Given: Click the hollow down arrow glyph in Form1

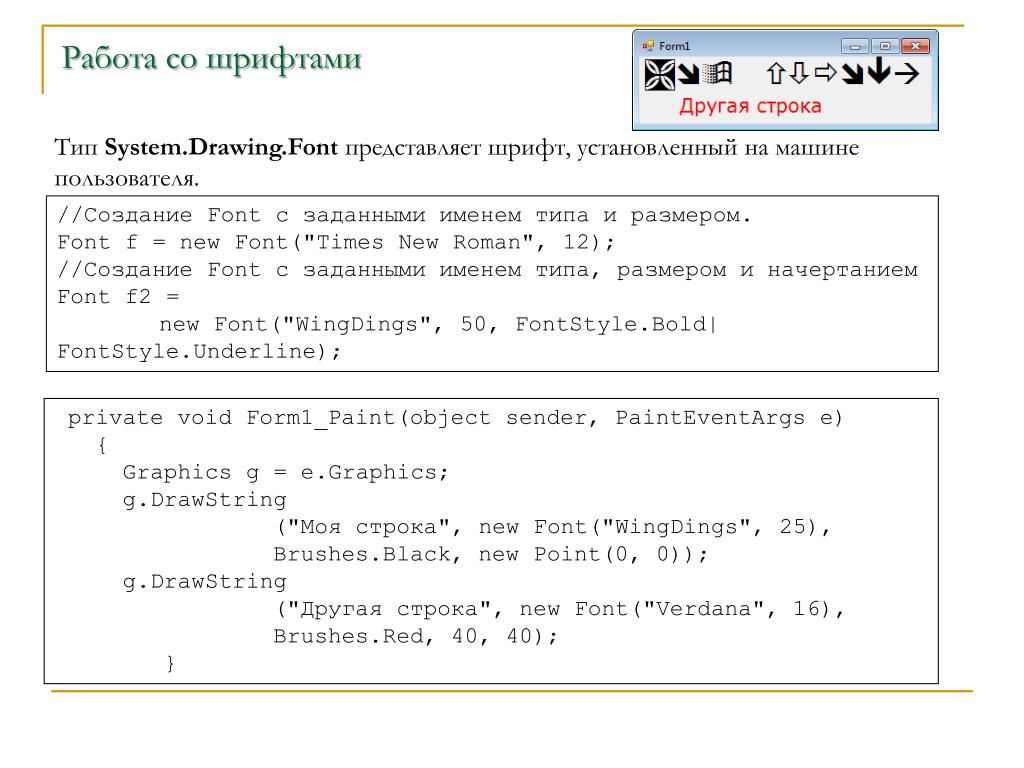Looking at the screenshot, I should (799, 73).
